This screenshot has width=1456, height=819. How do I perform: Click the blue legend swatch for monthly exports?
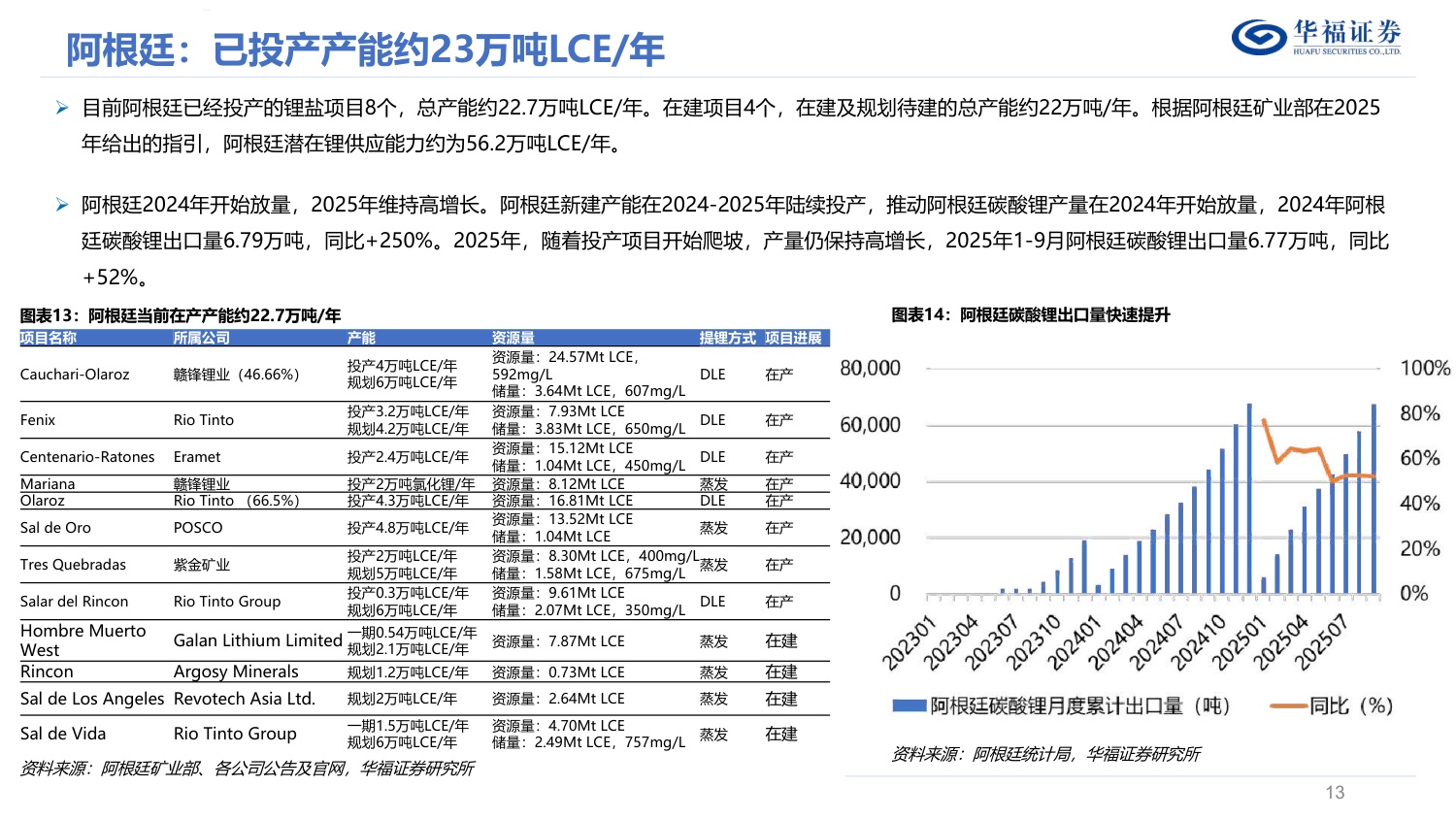pos(910,705)
